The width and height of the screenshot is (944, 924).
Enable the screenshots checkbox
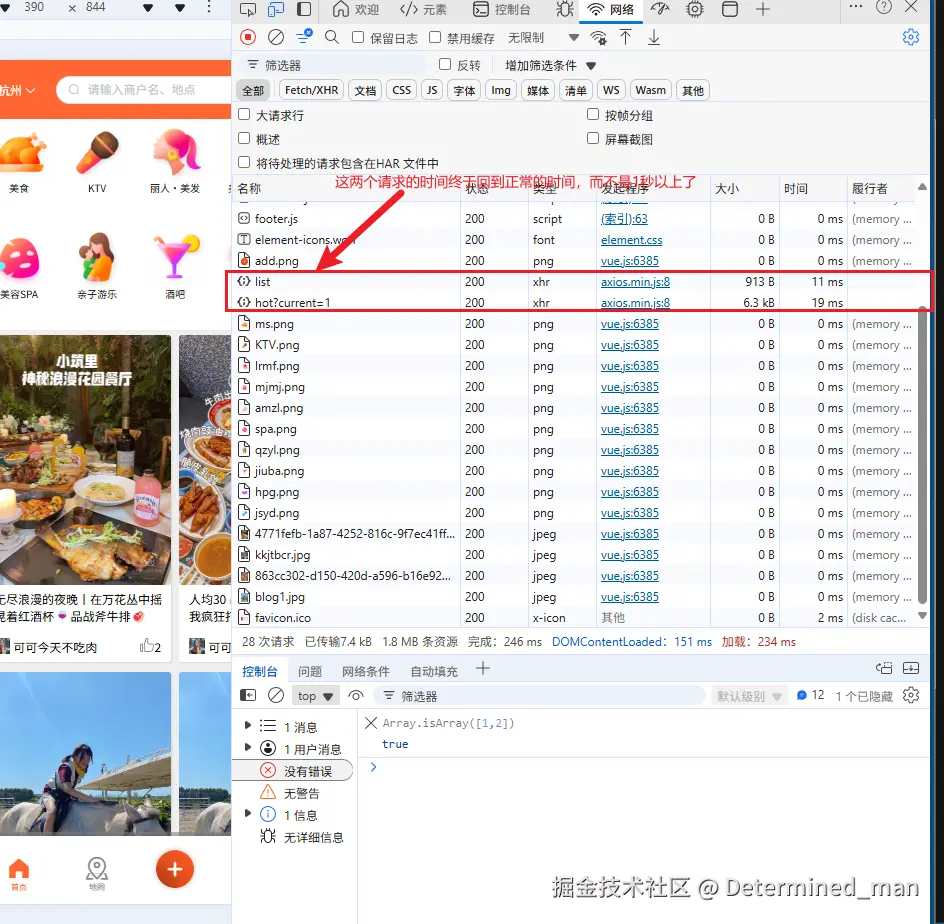593,138
